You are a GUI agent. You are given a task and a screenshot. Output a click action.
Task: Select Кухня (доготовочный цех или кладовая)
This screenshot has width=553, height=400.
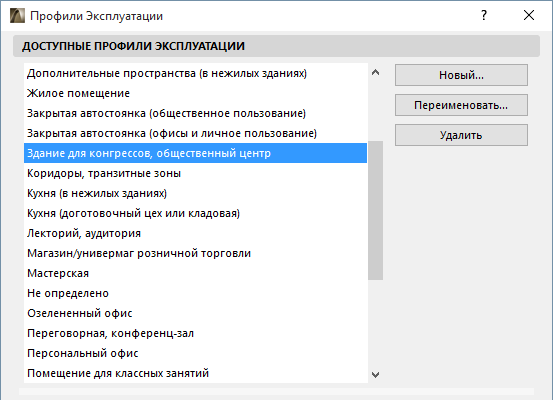point(195,213)
